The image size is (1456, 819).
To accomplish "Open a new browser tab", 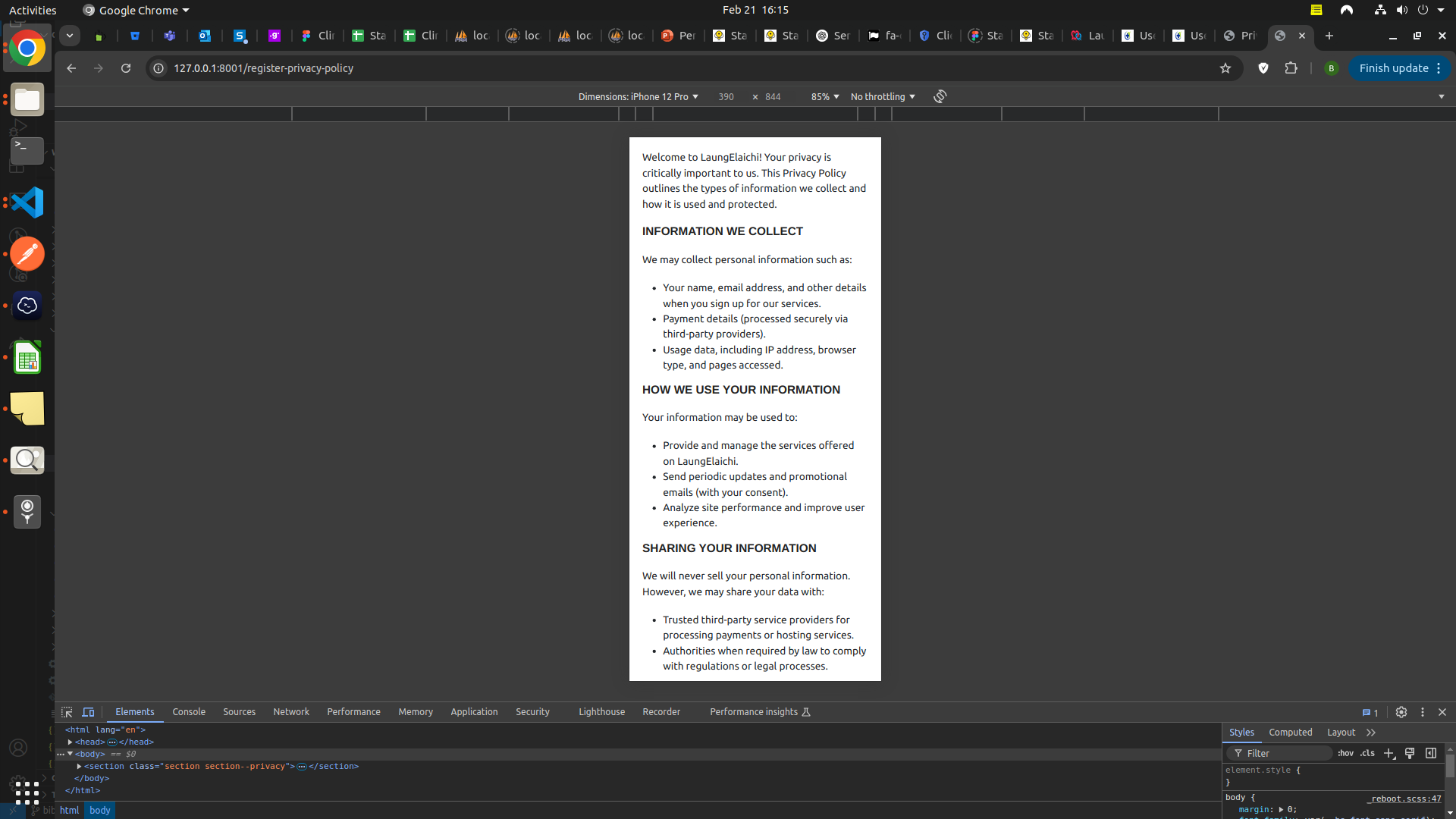I will 1329,36.
